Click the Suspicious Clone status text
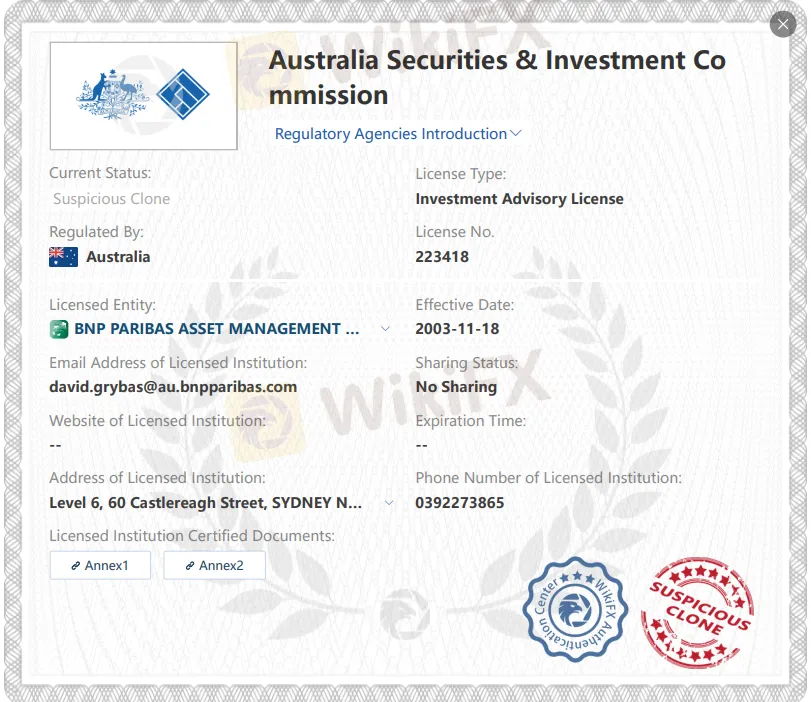Viewport: 811px width, 702px height. [111, 199]
